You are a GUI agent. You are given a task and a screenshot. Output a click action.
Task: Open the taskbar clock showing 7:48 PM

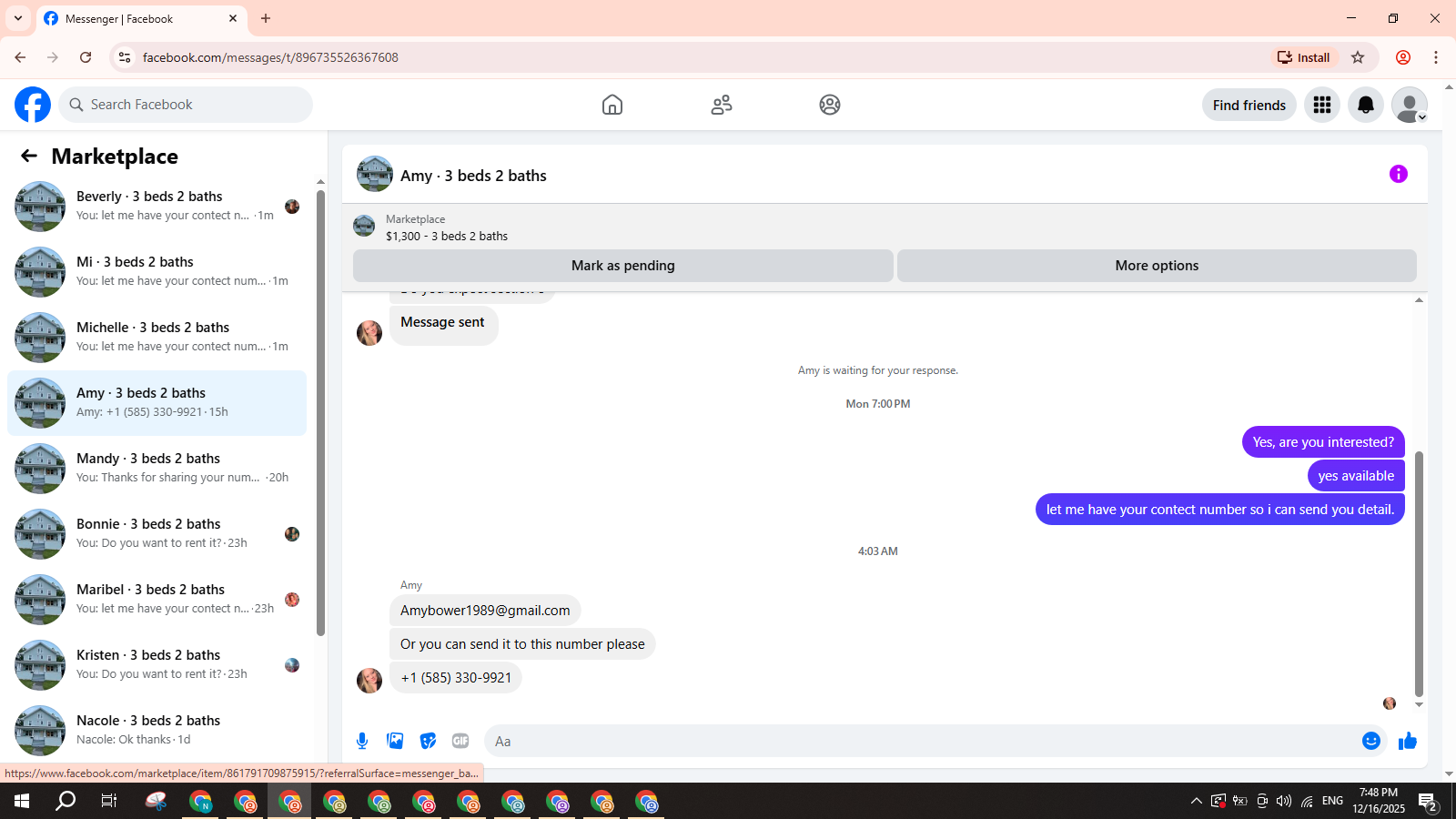click(1378, 801)
